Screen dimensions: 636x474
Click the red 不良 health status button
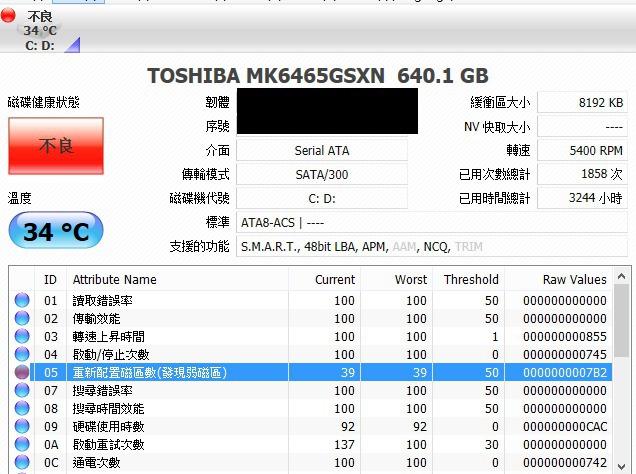[x=56, y=146]
